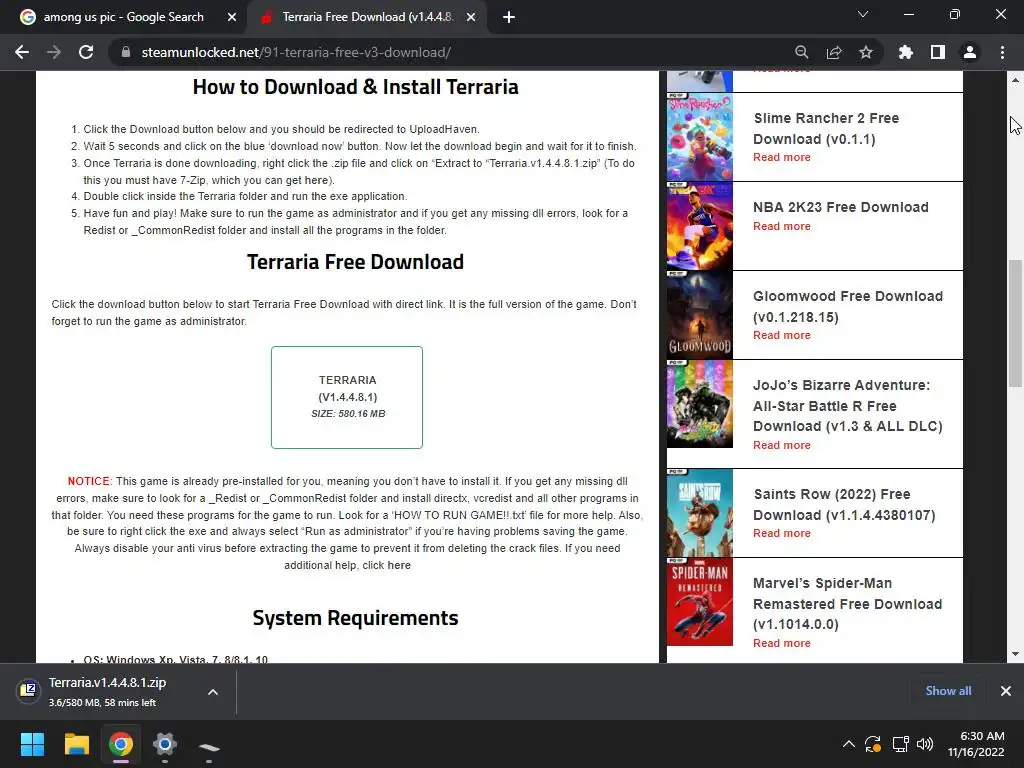Click the last pinned taskbar app icon

click(x=209, y=746)
